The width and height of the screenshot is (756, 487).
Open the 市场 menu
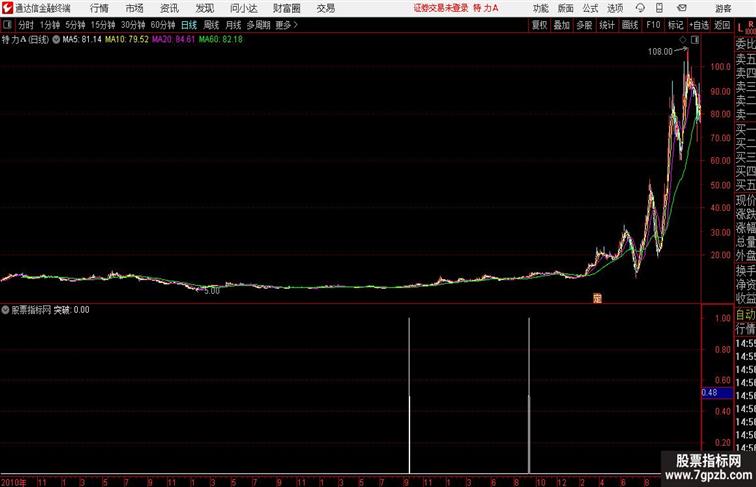click(135, 8)
